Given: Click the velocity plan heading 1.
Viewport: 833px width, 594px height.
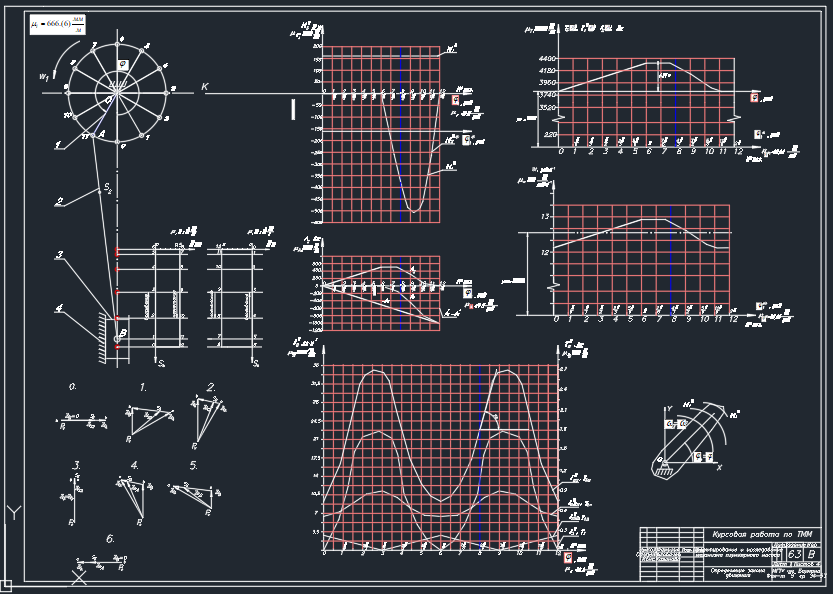Looking at the screenshot, I should pyautogui.click(x=143, y=388).
